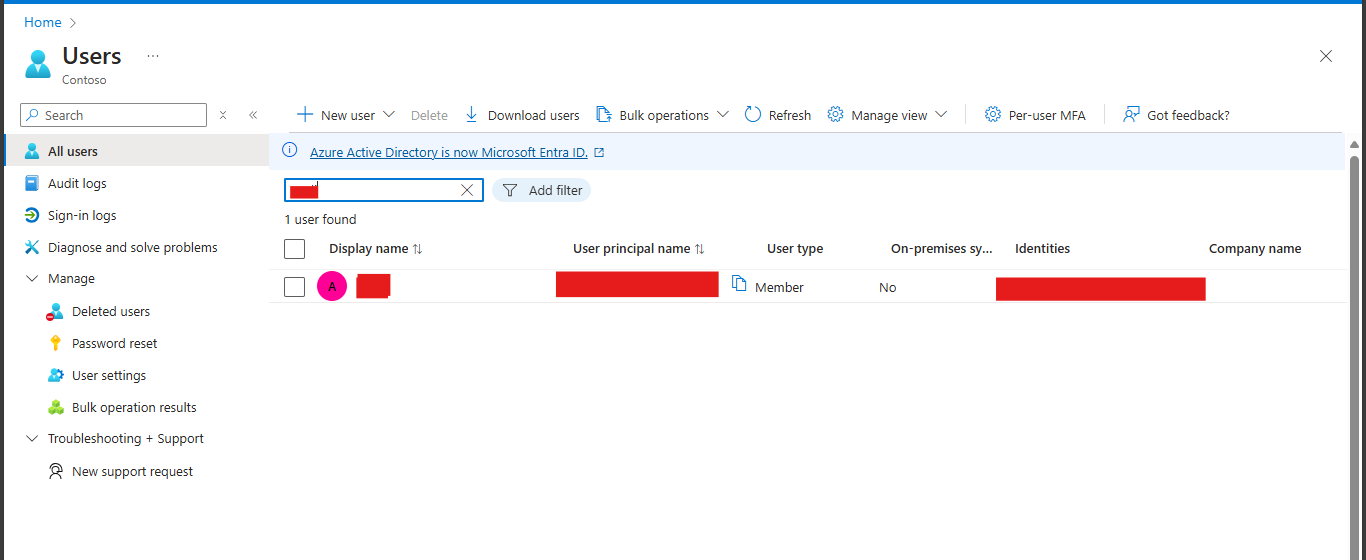Viewport: 1366px width, 560px height.
Task: Go to Home breadcrumb link
Action: tap(42, 22)
